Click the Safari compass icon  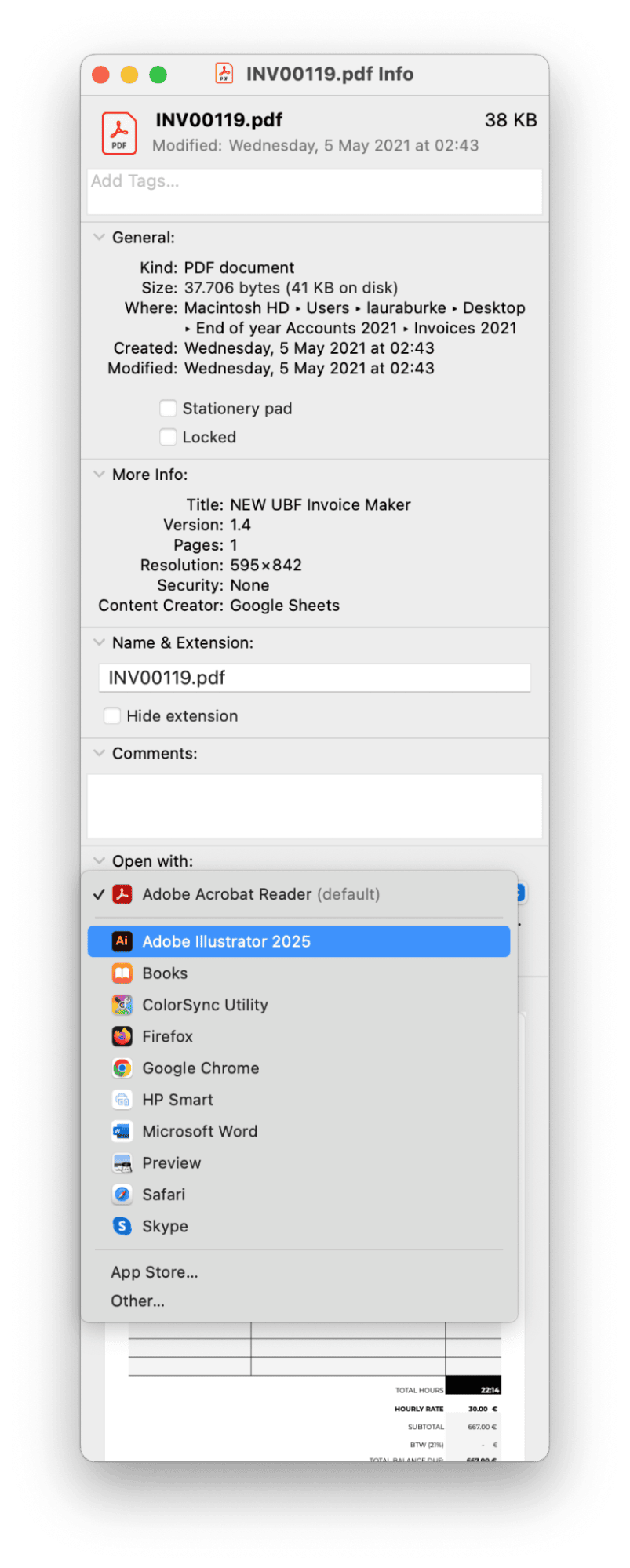(122, 1195)
